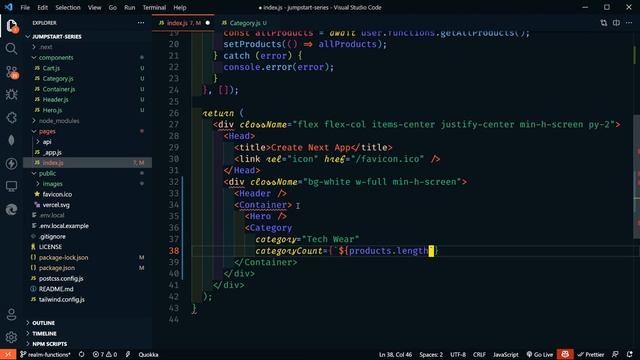Open Header.js in the explorer
Image resolution: width=640 pixels, height=360 pixels.
(56, 100)
